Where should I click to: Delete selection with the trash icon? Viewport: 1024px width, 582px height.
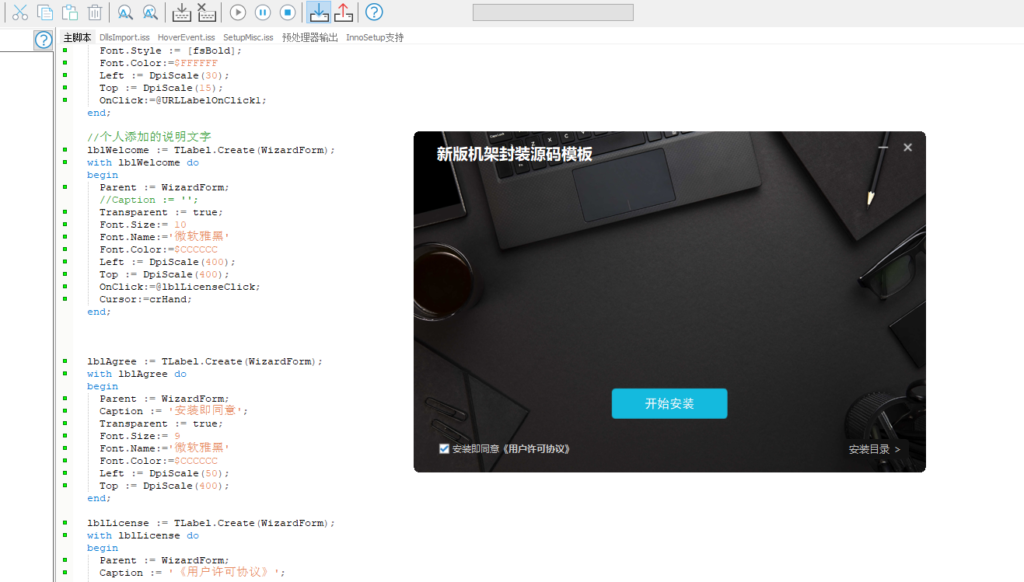93,12
